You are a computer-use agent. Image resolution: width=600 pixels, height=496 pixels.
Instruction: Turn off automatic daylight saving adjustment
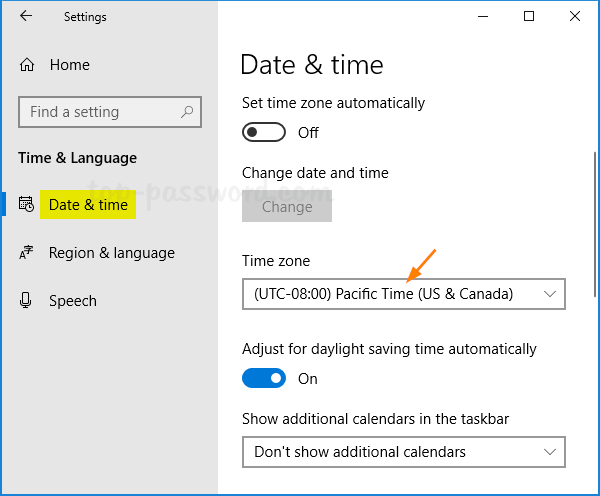click(264, 378)
